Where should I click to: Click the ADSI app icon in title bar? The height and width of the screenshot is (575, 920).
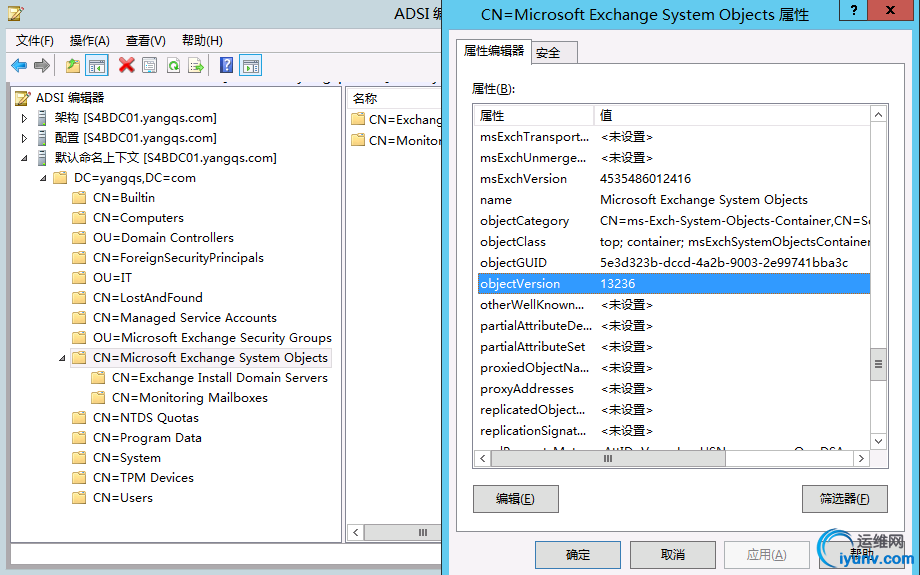tap(16, 13)
